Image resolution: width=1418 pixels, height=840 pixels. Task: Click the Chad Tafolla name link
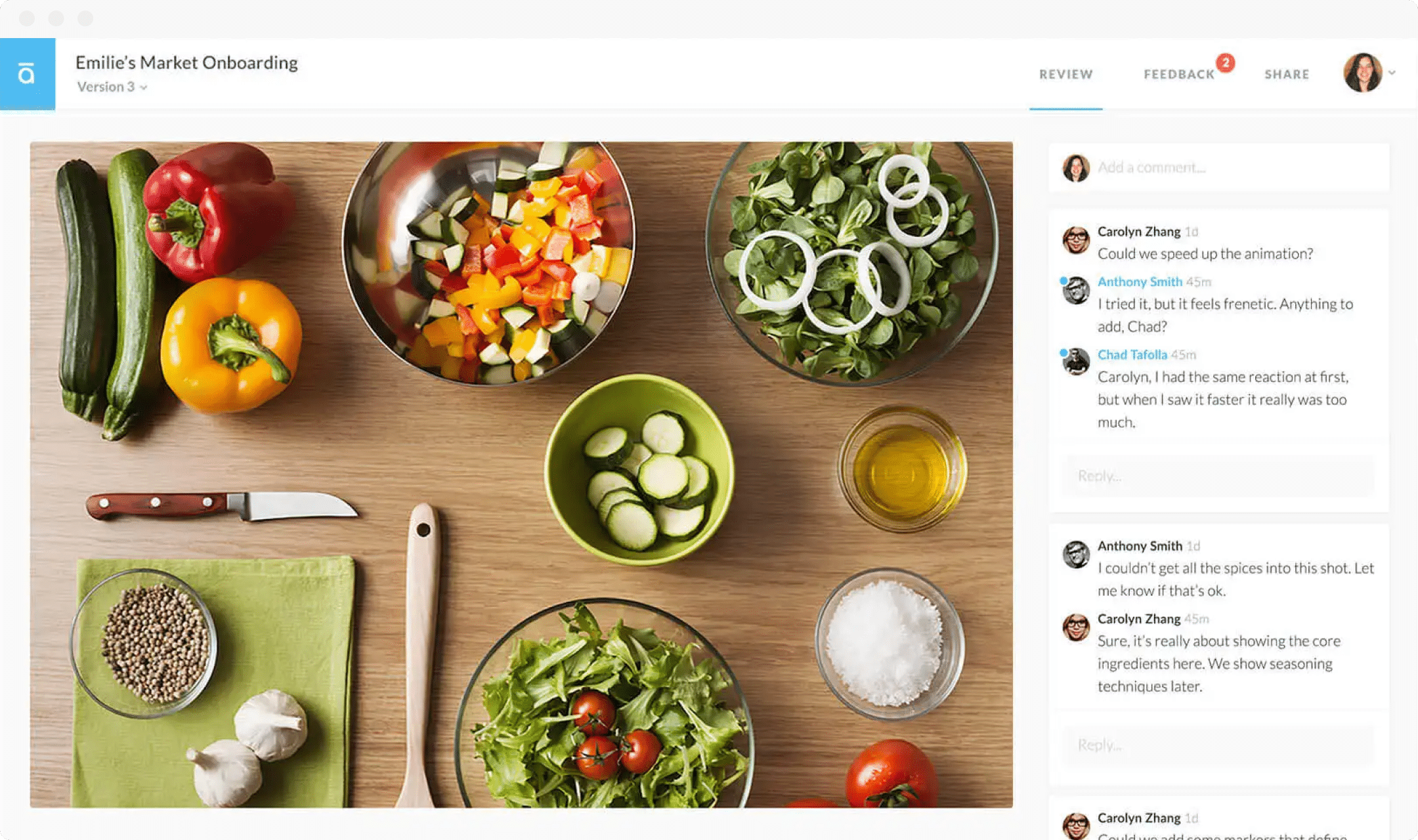1132,354
